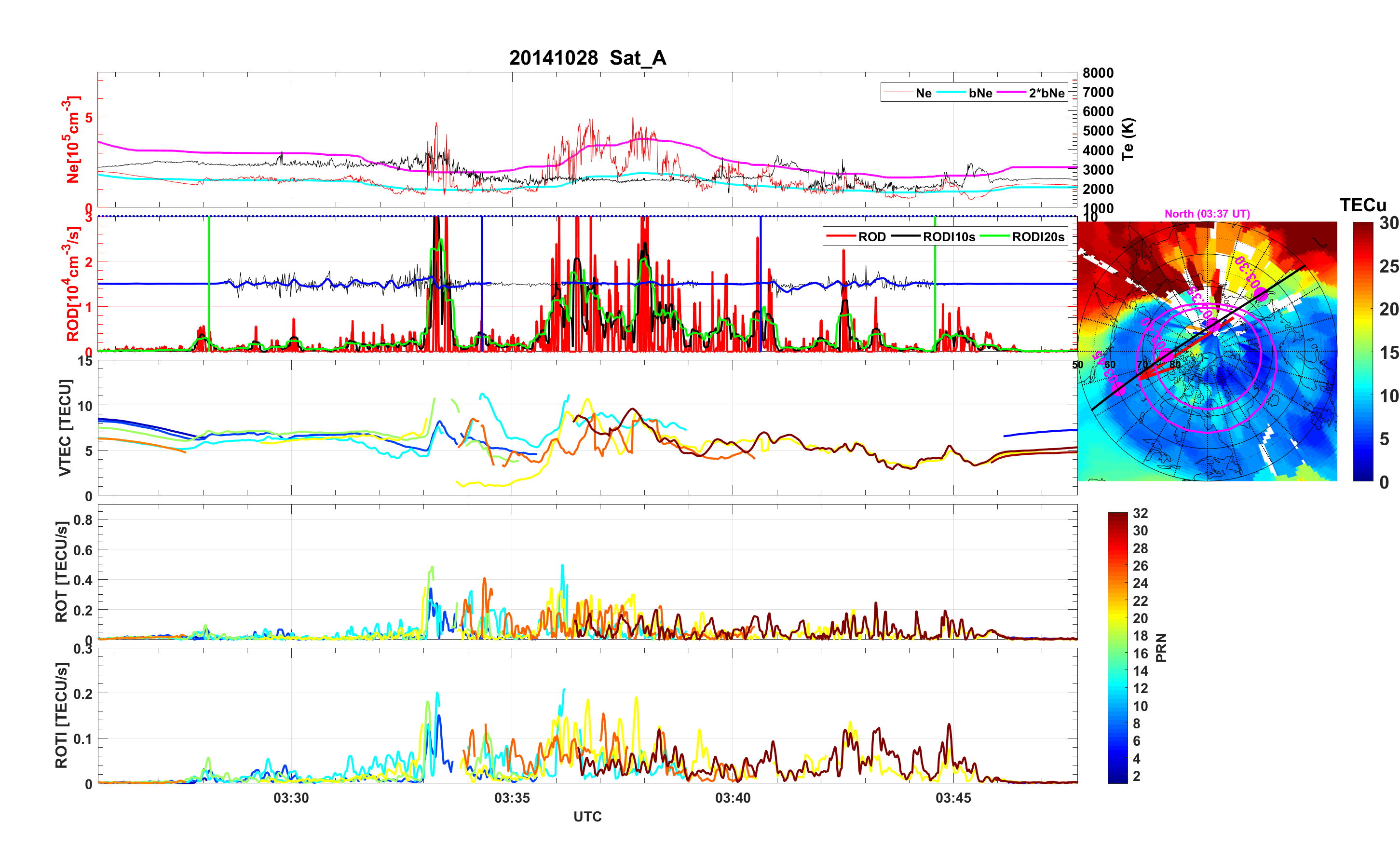Image resolution: width=1400 pixels, height=847 pixels.
Task: Click the 'UTC' x-axis label
Action: (587, 816)
